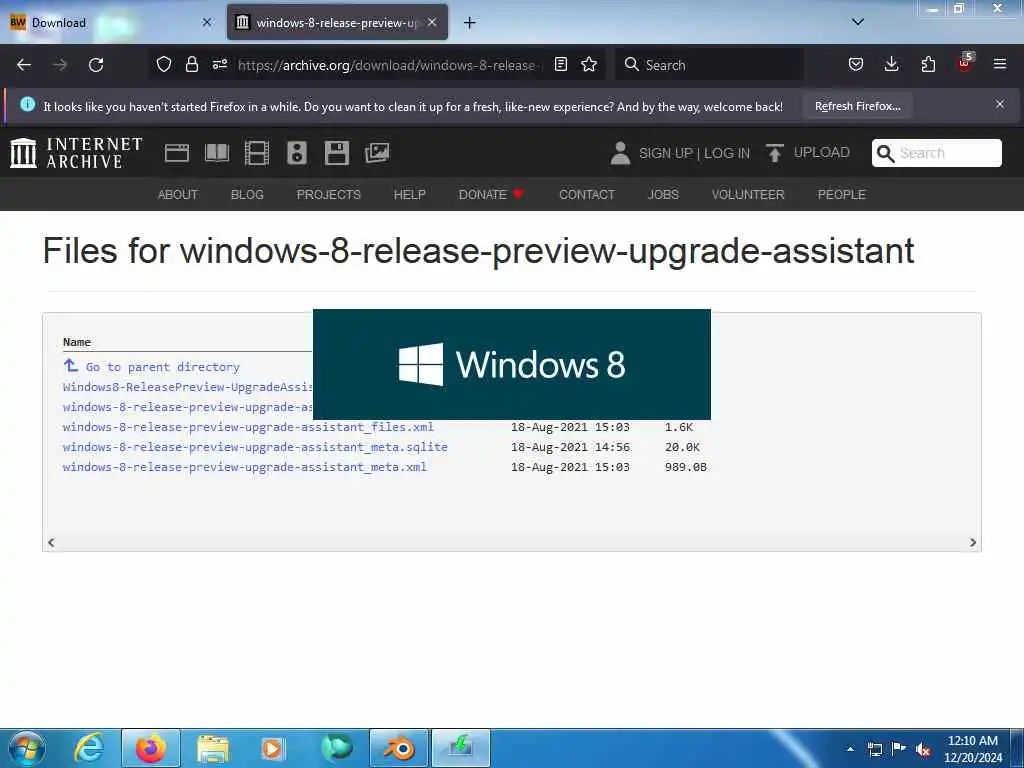The image size is (1024, 768).
Task: Switch to the Download tab
Action: click(x=111, y=23)
